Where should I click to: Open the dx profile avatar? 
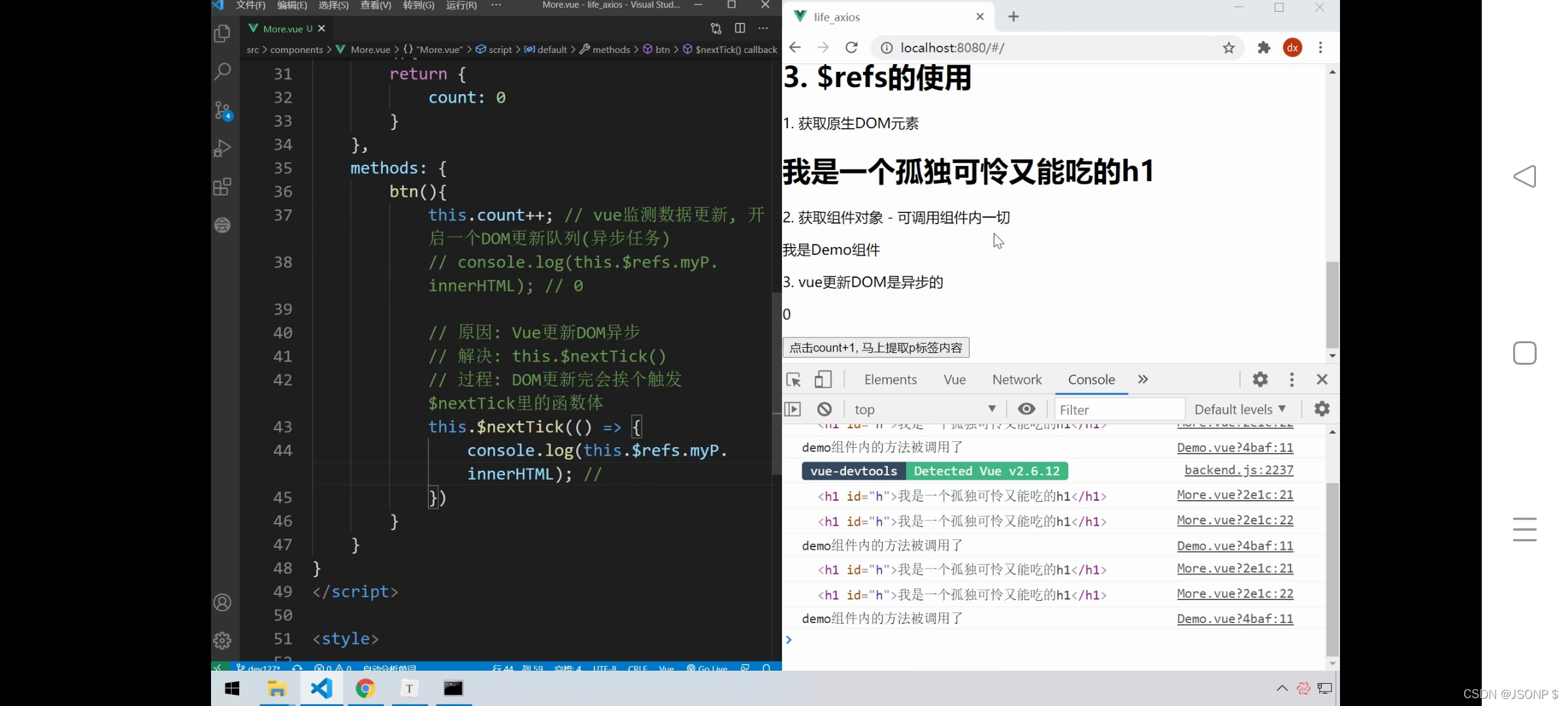(x=1292, y=47)
